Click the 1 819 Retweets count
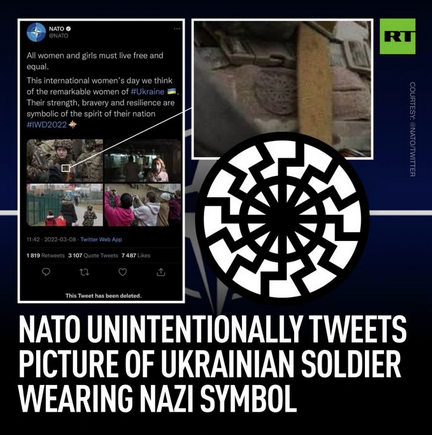Screen dimensions: 432x435 [45, 256]
